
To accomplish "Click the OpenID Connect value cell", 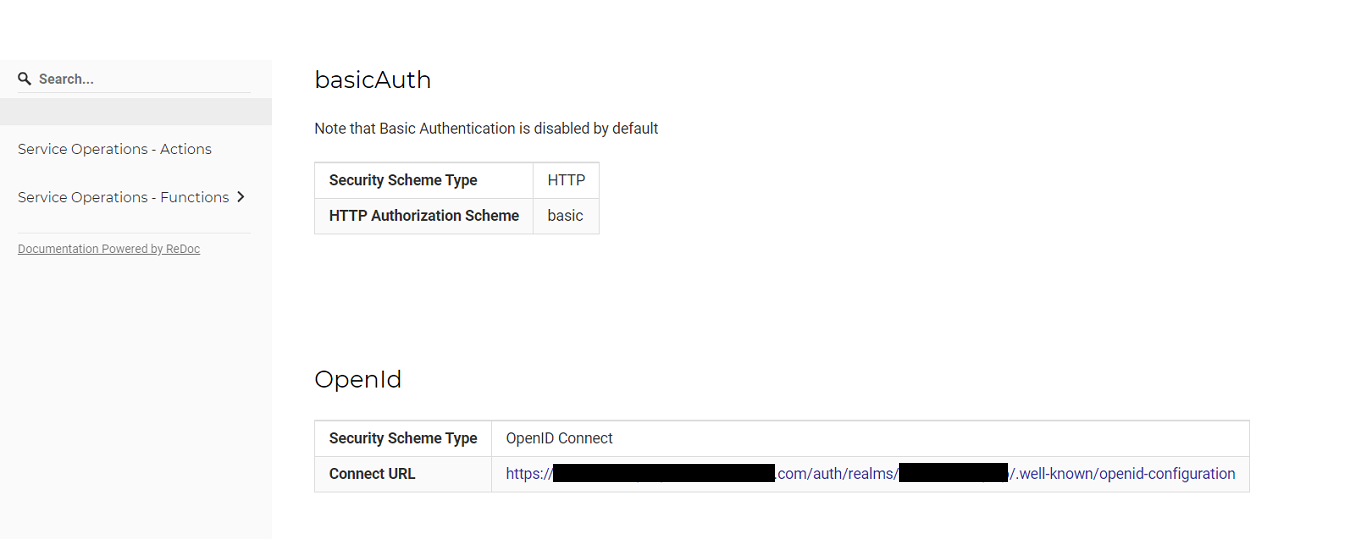I will tap(870, 438).
